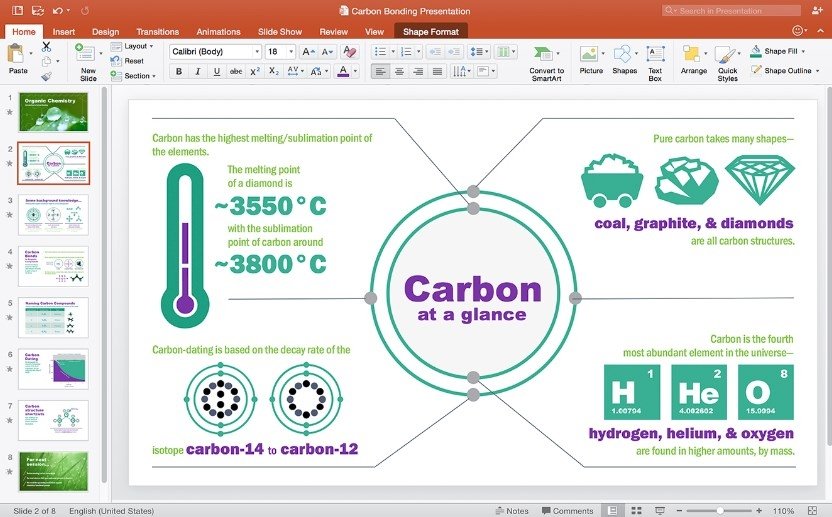Toggle Justify paragraph alignment
This screenshot has height=517, width=832.
point(437,71)
